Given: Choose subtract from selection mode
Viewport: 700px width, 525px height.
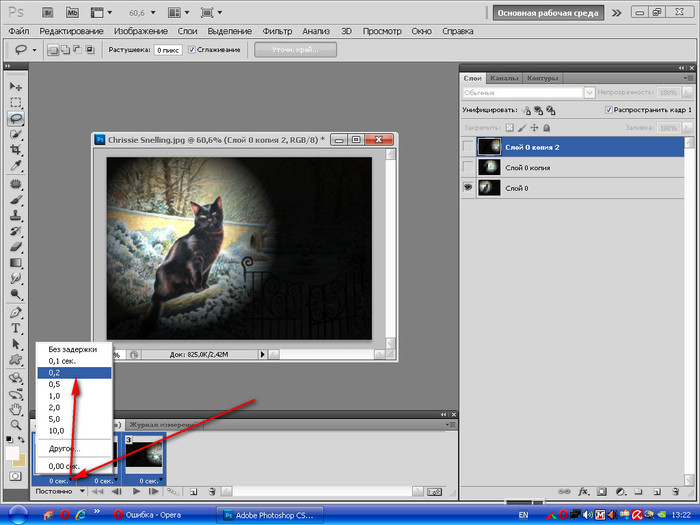Looking at the screenshot, I should click(77, 50).
